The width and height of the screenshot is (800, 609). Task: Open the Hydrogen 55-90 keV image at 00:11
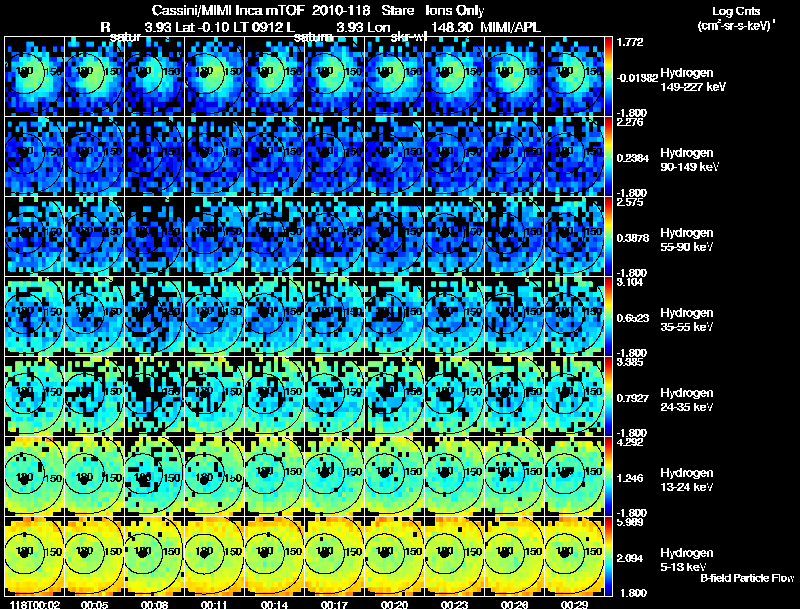point(214,236)
